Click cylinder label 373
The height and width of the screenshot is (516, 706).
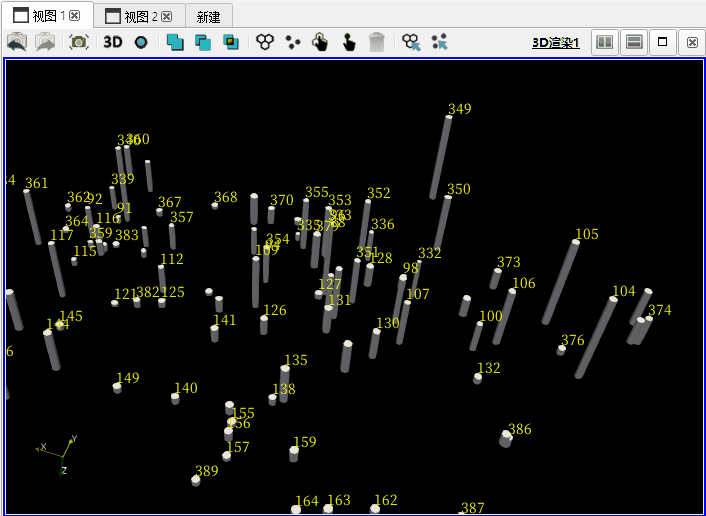(509, 262)
